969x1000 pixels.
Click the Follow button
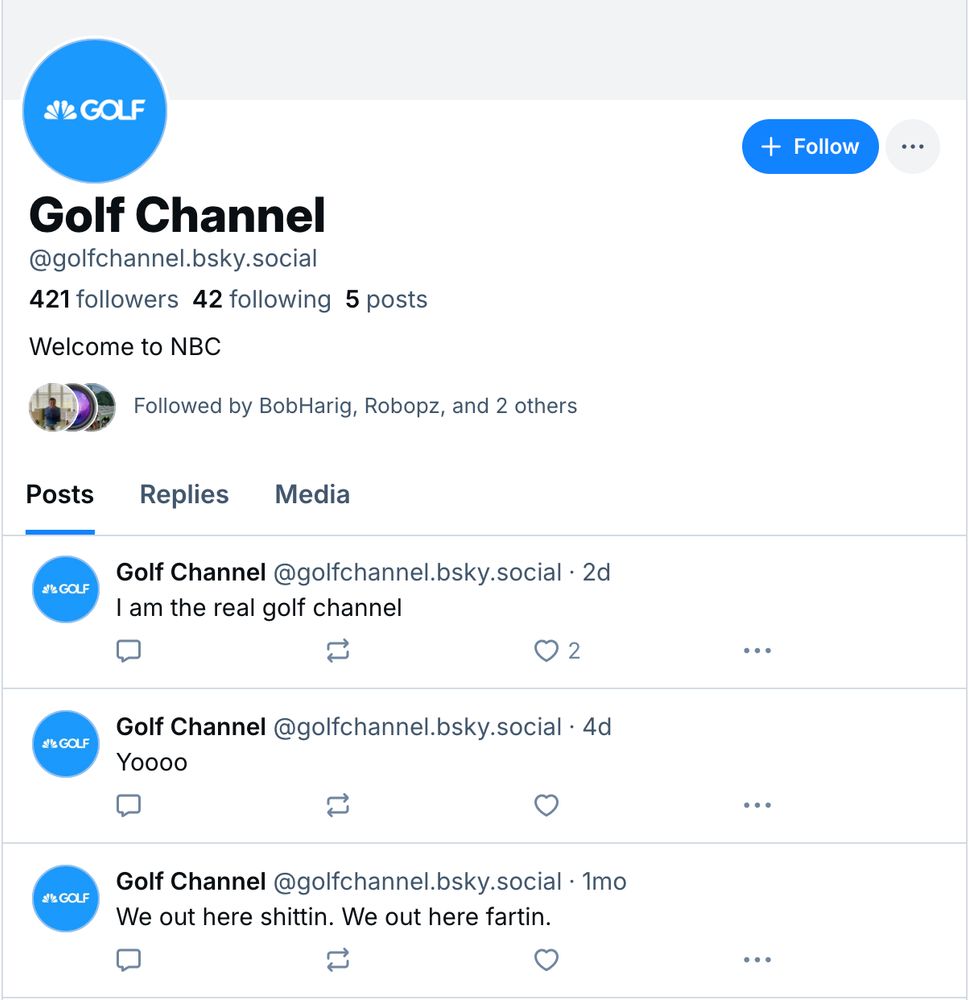click(x=810, y=147)
